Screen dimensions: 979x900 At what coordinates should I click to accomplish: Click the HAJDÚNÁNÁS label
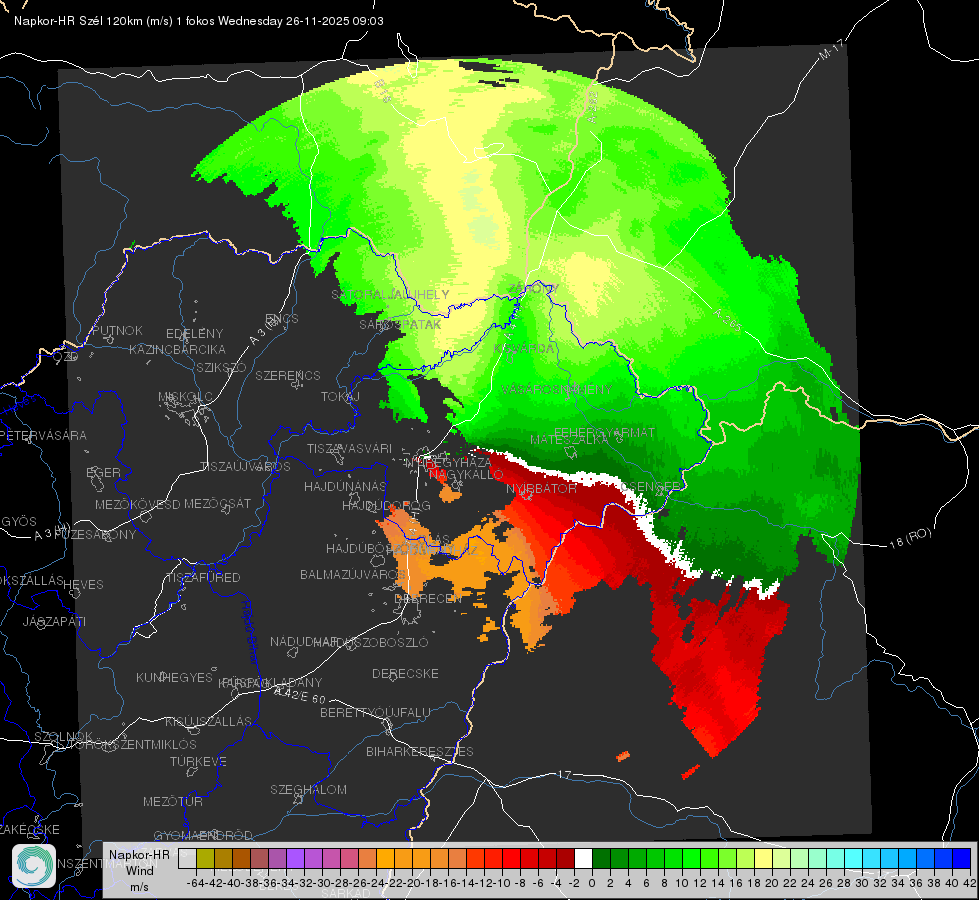click(x=345, y=486)
